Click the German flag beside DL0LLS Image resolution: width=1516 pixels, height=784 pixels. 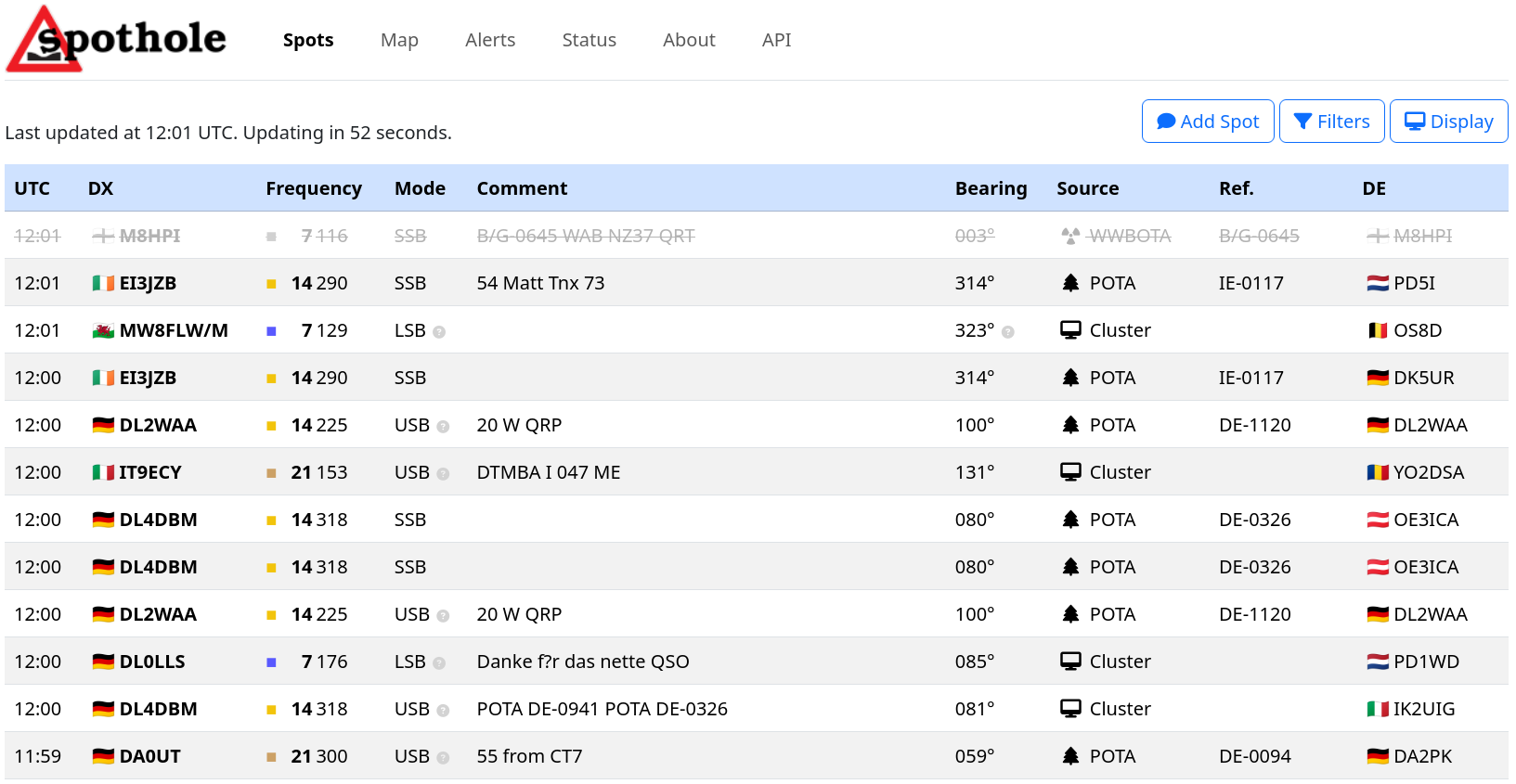103,662
